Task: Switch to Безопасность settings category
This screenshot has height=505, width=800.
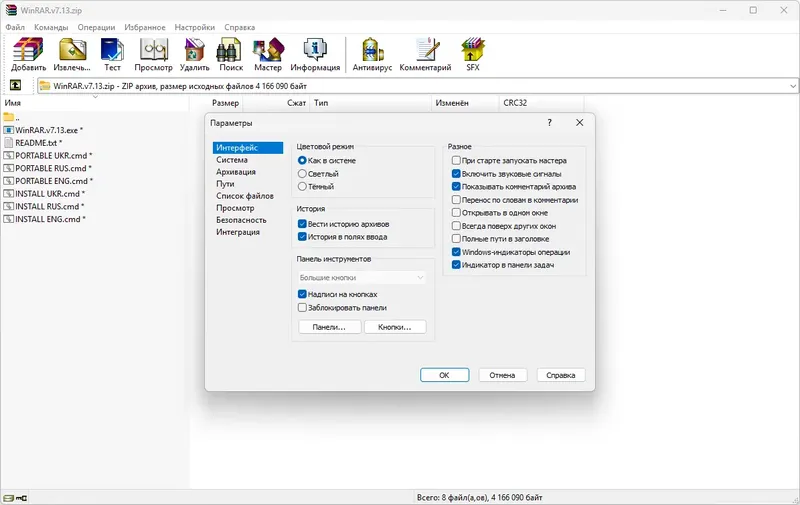Action: tap(241, 220)
